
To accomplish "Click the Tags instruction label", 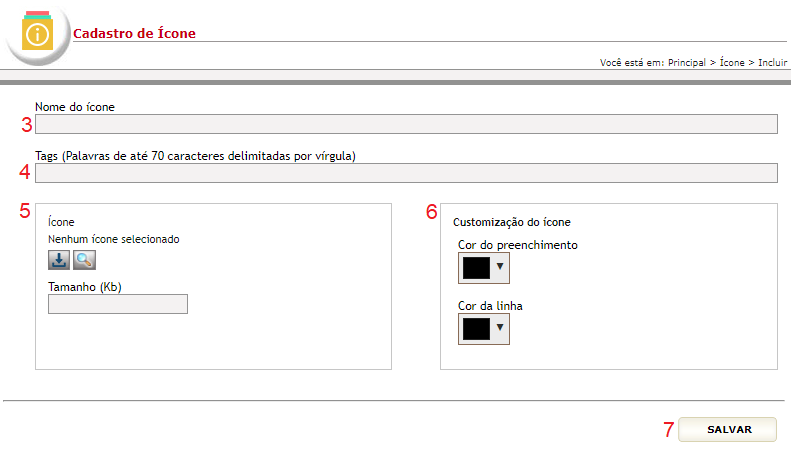I will (195, 156).
